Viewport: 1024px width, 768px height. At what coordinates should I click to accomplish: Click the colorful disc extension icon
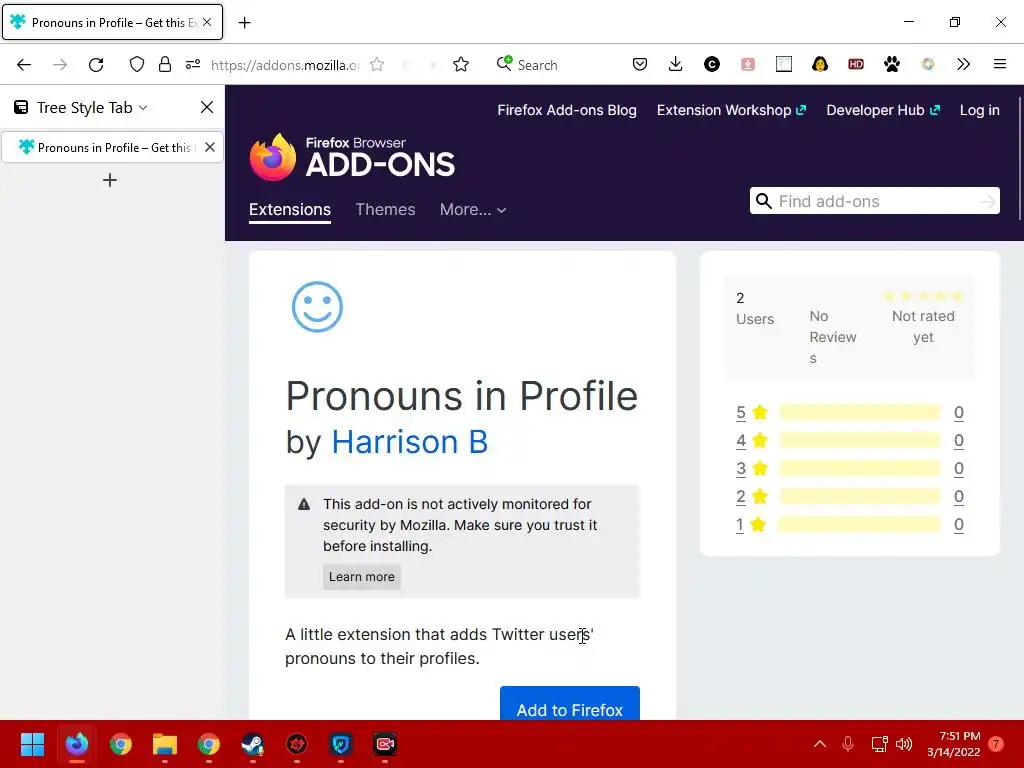[x=927, y=65]
